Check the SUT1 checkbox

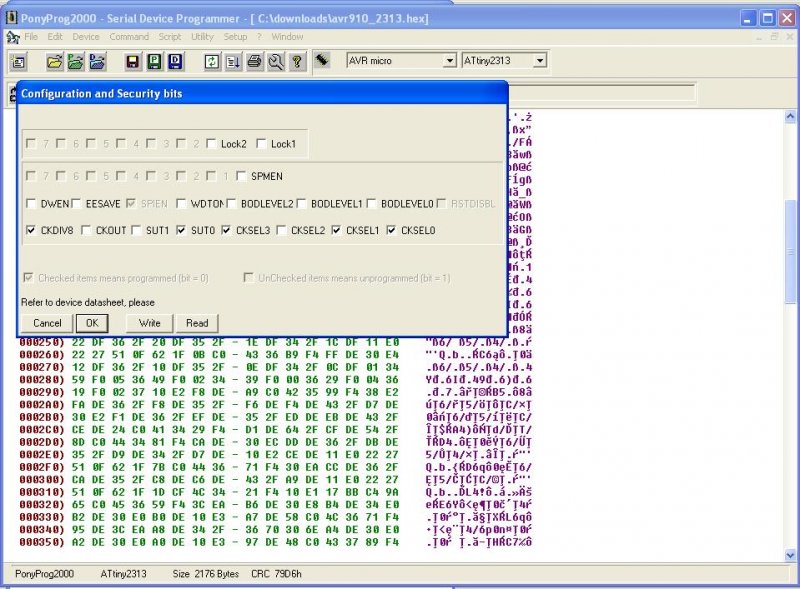tap(136, 230)
